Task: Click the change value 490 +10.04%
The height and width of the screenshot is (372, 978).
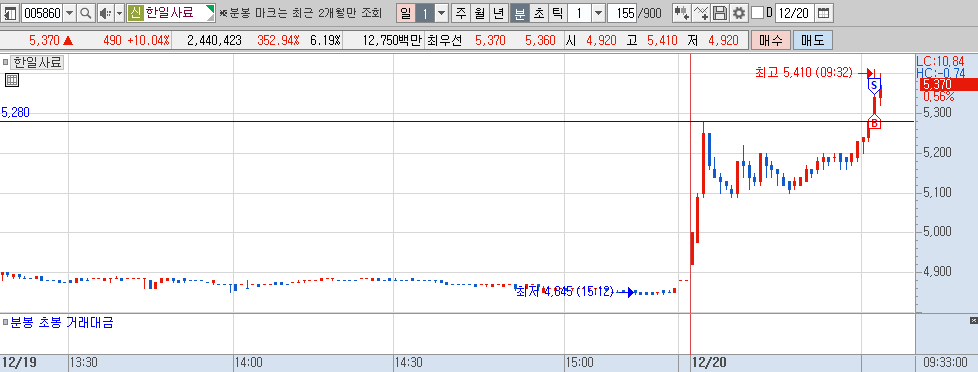Action: 137,41
